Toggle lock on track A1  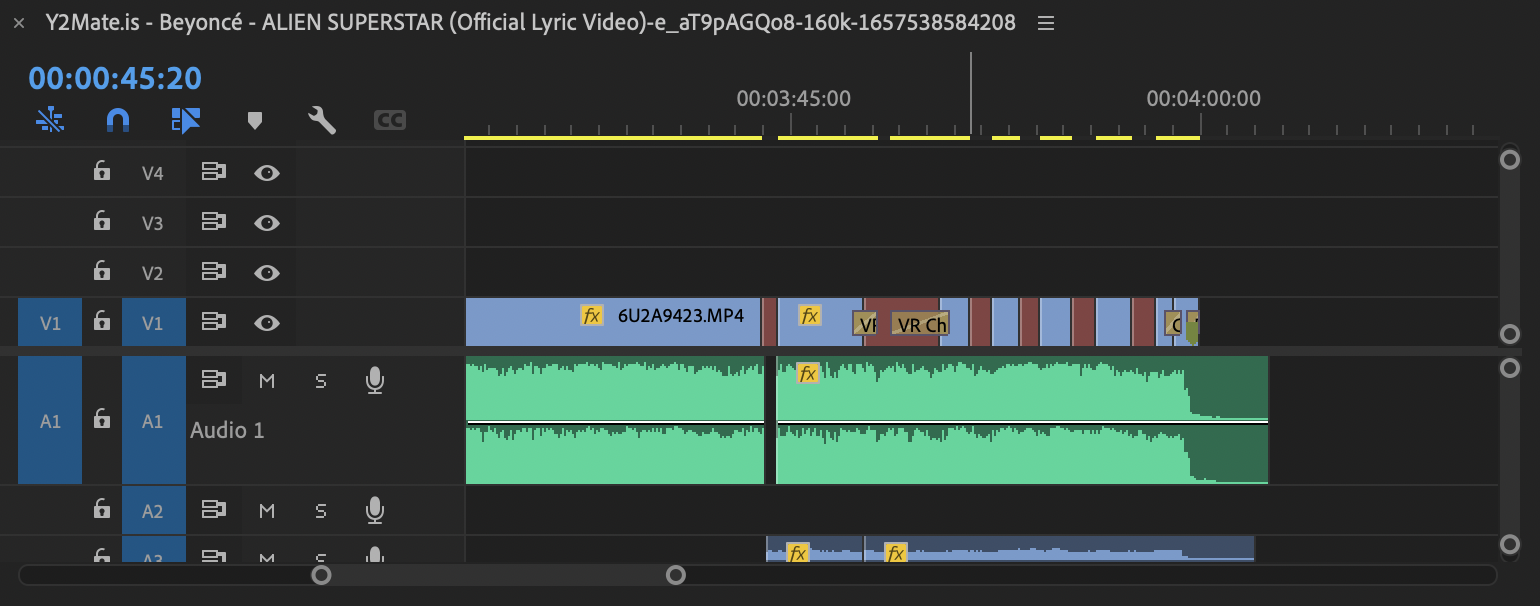(x=101, y=419)
